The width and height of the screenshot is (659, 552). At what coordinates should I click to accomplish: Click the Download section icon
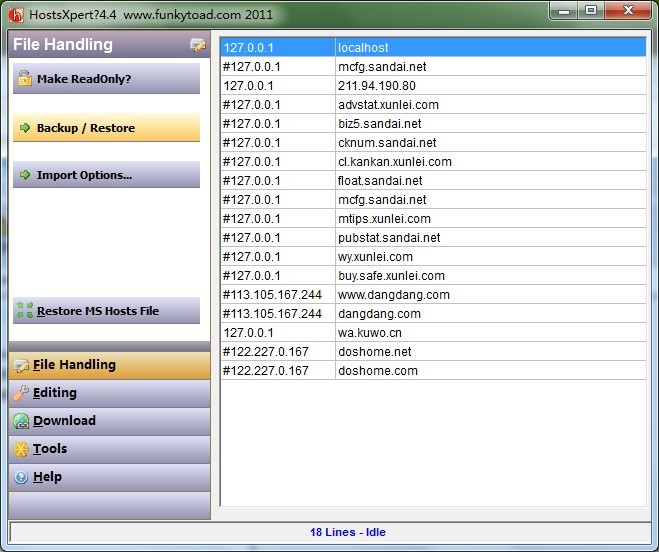[20, 421]
